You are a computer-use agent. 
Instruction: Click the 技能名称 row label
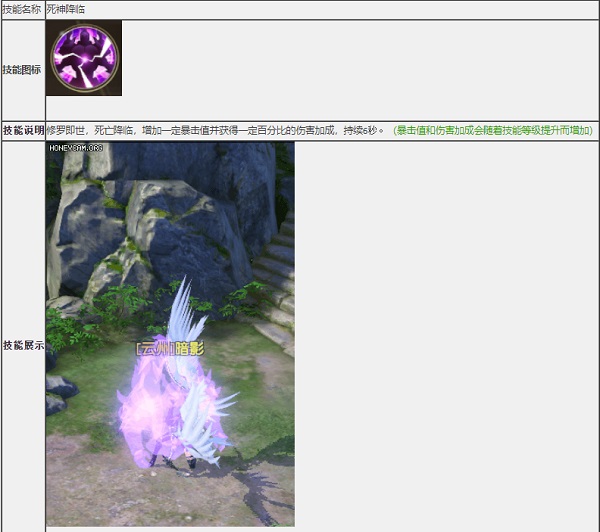21,10
